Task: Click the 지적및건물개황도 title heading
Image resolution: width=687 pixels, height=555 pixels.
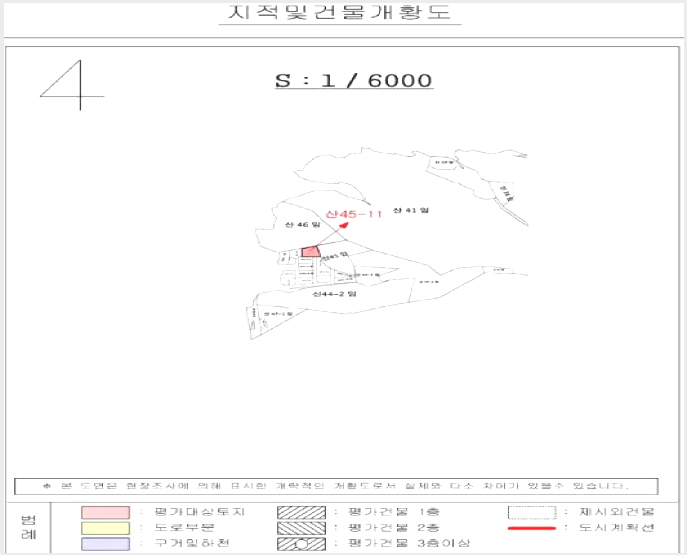Action: point(340,12)
